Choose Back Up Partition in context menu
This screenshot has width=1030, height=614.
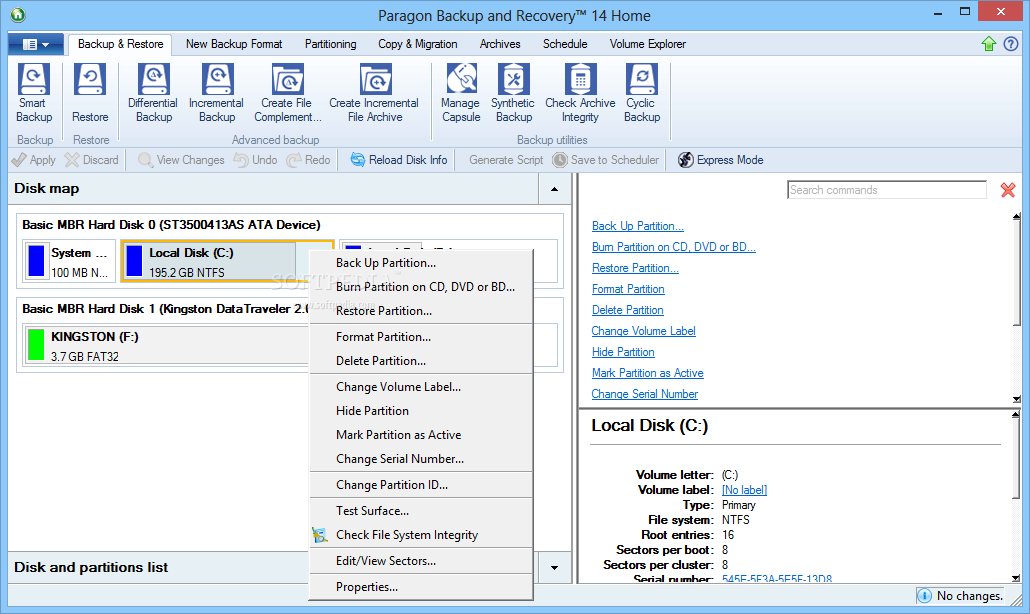[421, 263]
